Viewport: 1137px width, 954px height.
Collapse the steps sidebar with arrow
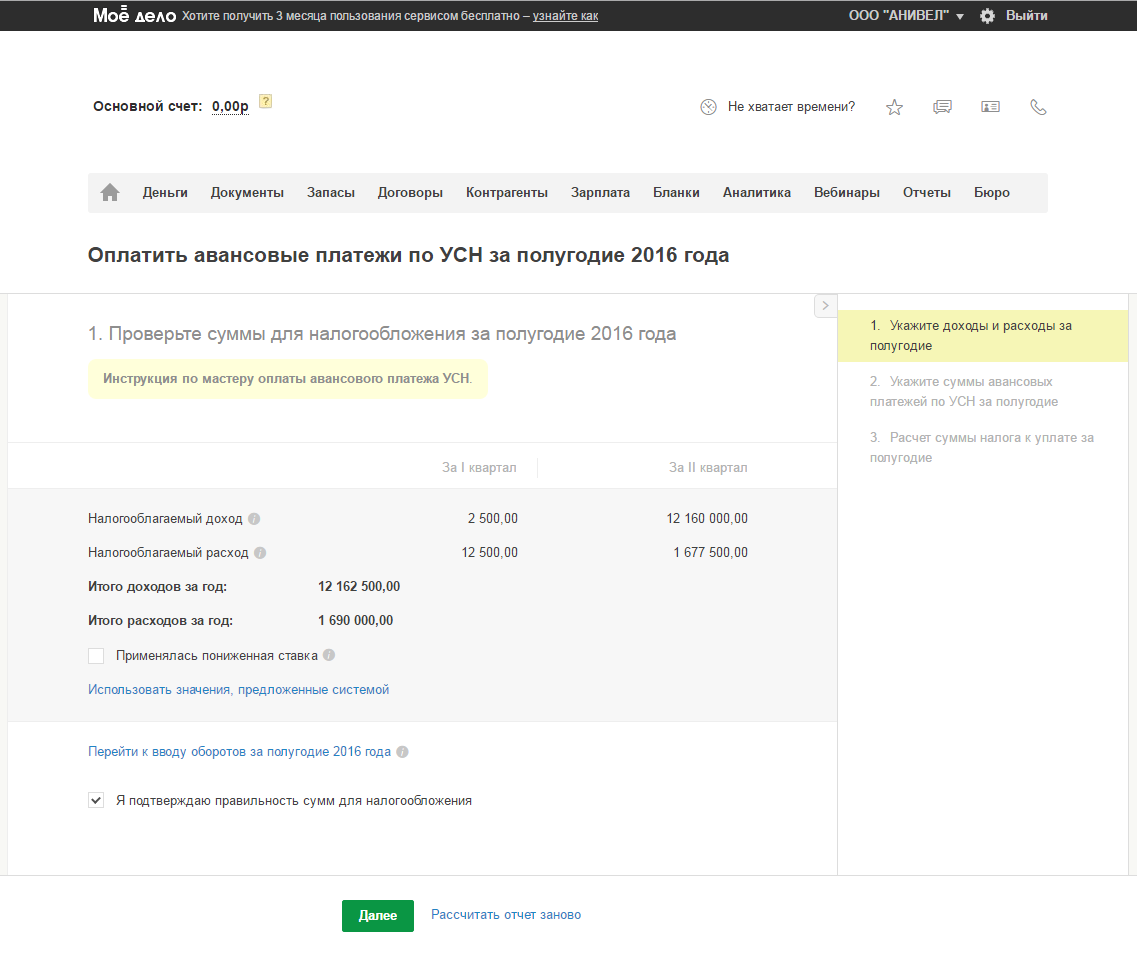click(x=825, y=306)
